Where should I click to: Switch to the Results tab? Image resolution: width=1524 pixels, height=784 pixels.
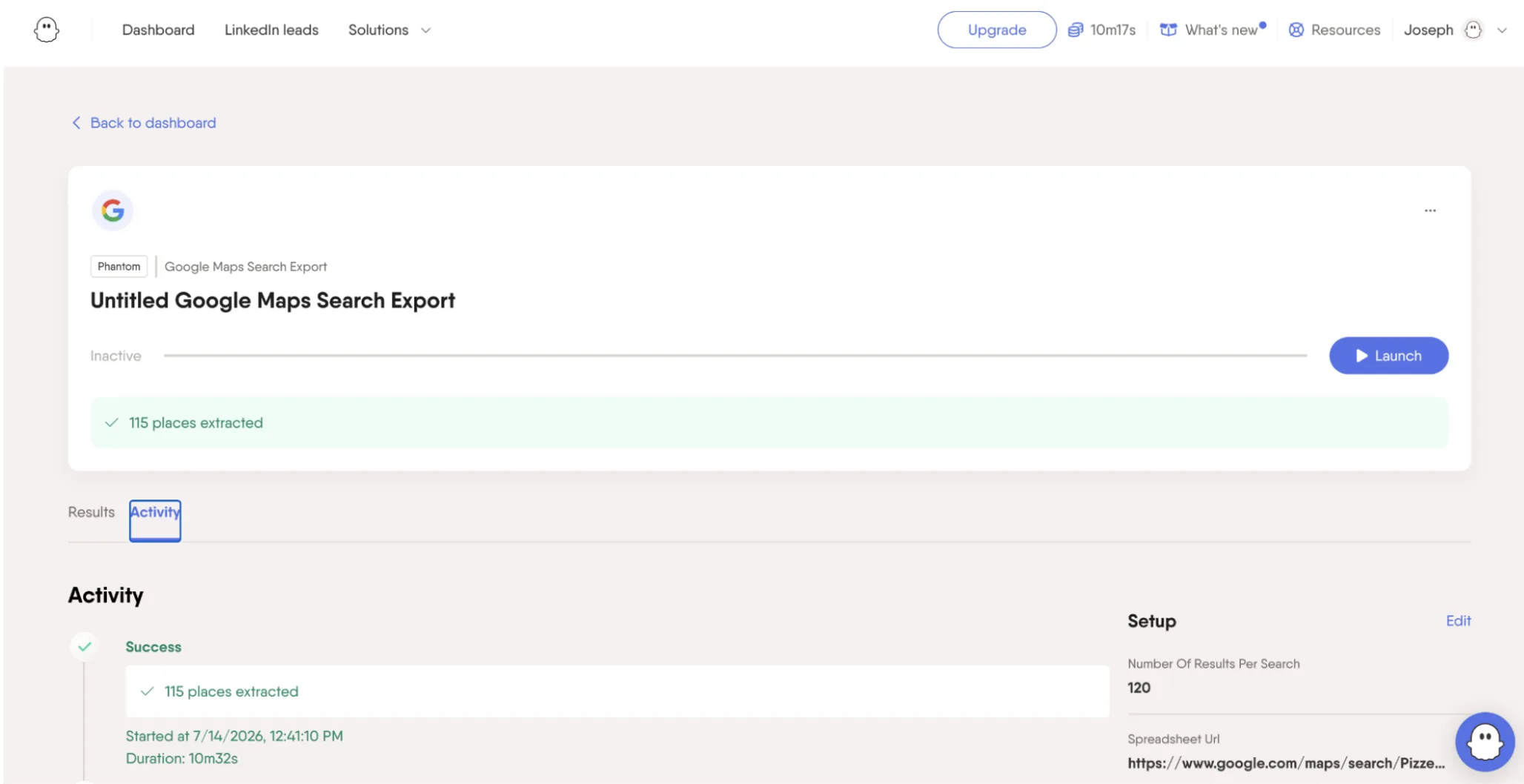point(91,512)
